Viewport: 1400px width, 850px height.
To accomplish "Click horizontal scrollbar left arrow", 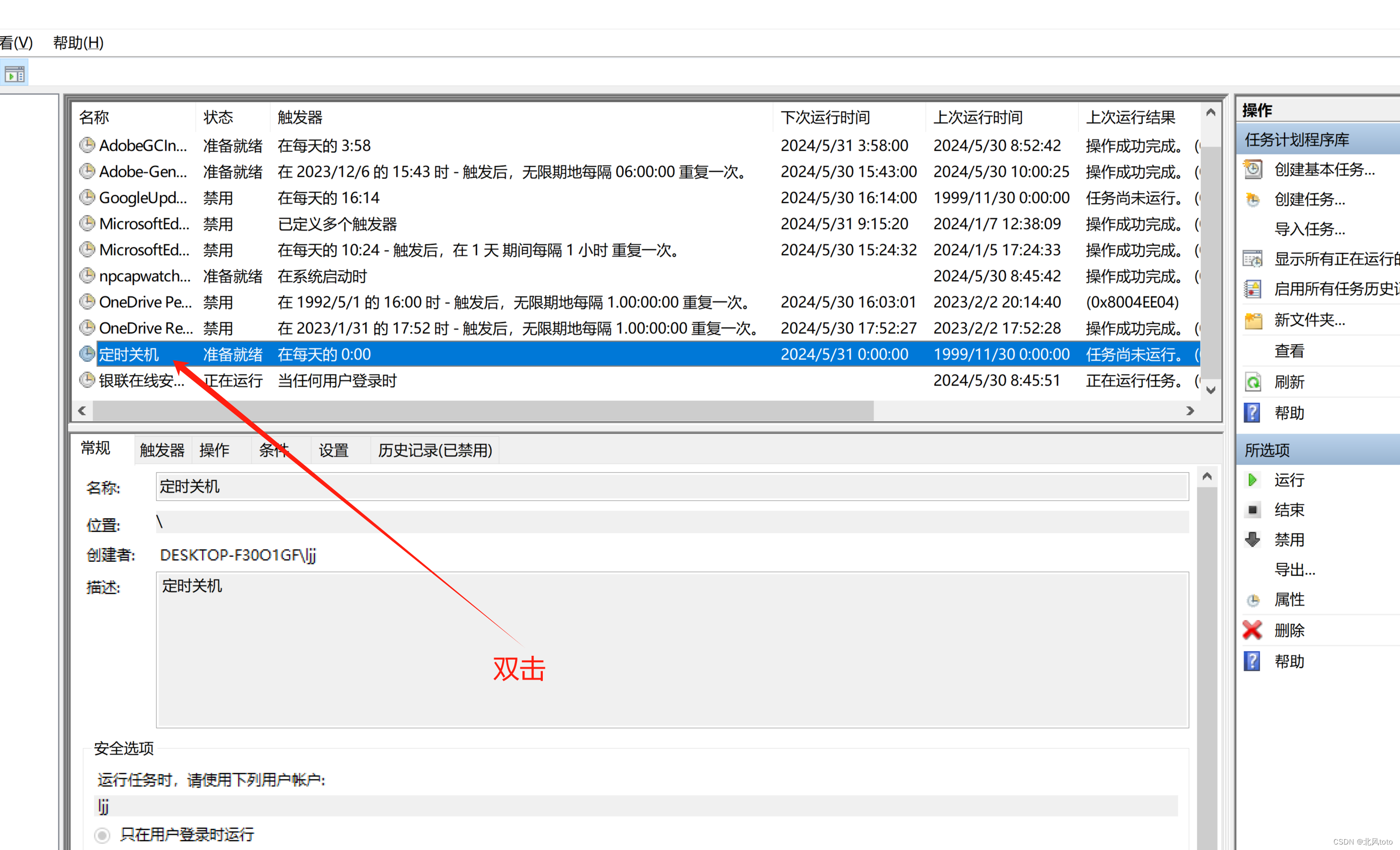I will point(82,411).
